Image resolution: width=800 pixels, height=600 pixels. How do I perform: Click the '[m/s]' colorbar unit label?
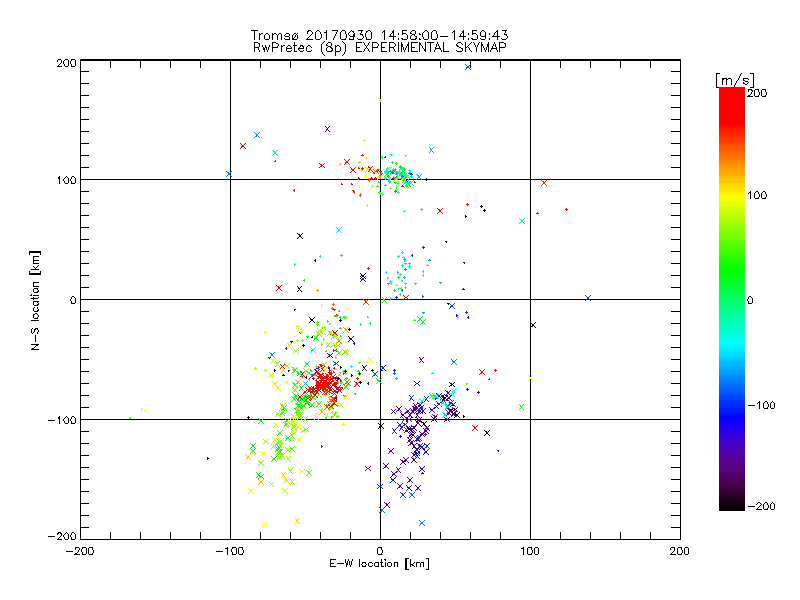click(x=735, y=80)
